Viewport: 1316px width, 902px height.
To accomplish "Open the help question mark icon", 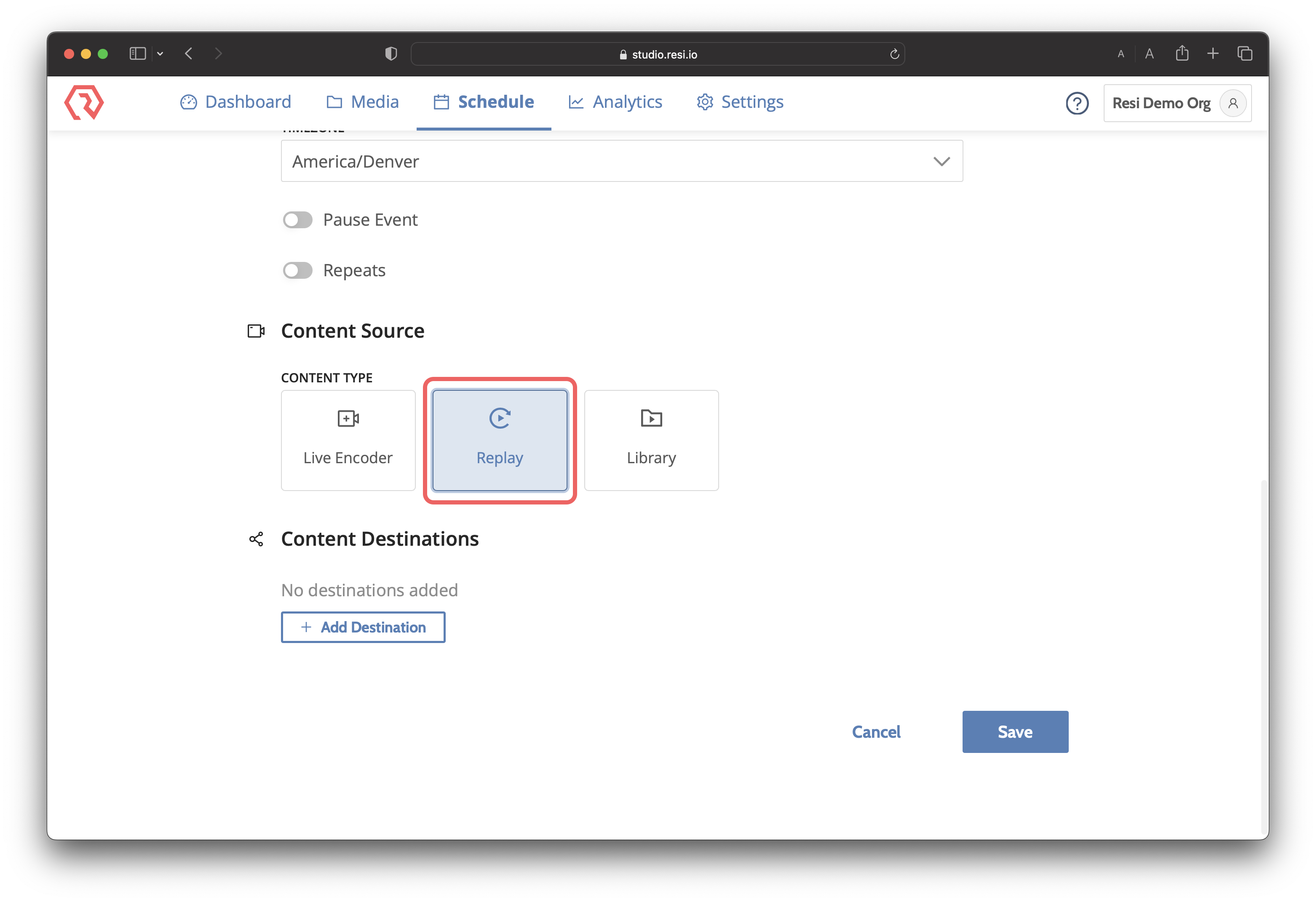I will coord(1076,103).
